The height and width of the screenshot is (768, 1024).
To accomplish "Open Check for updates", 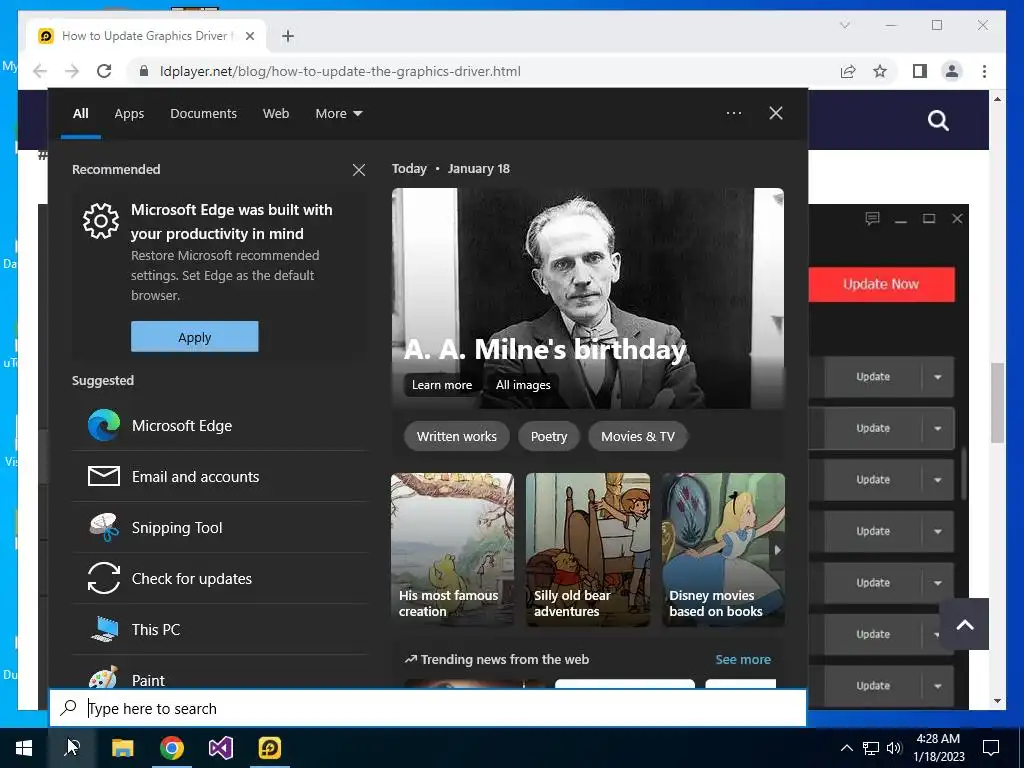I will [x=219, y=579].
